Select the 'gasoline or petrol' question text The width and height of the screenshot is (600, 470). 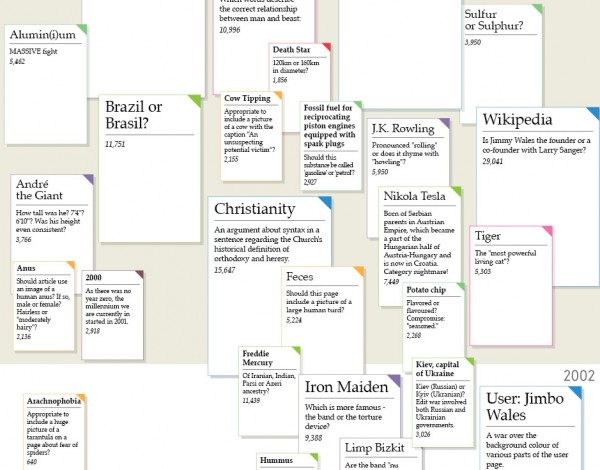pos(329,165)
